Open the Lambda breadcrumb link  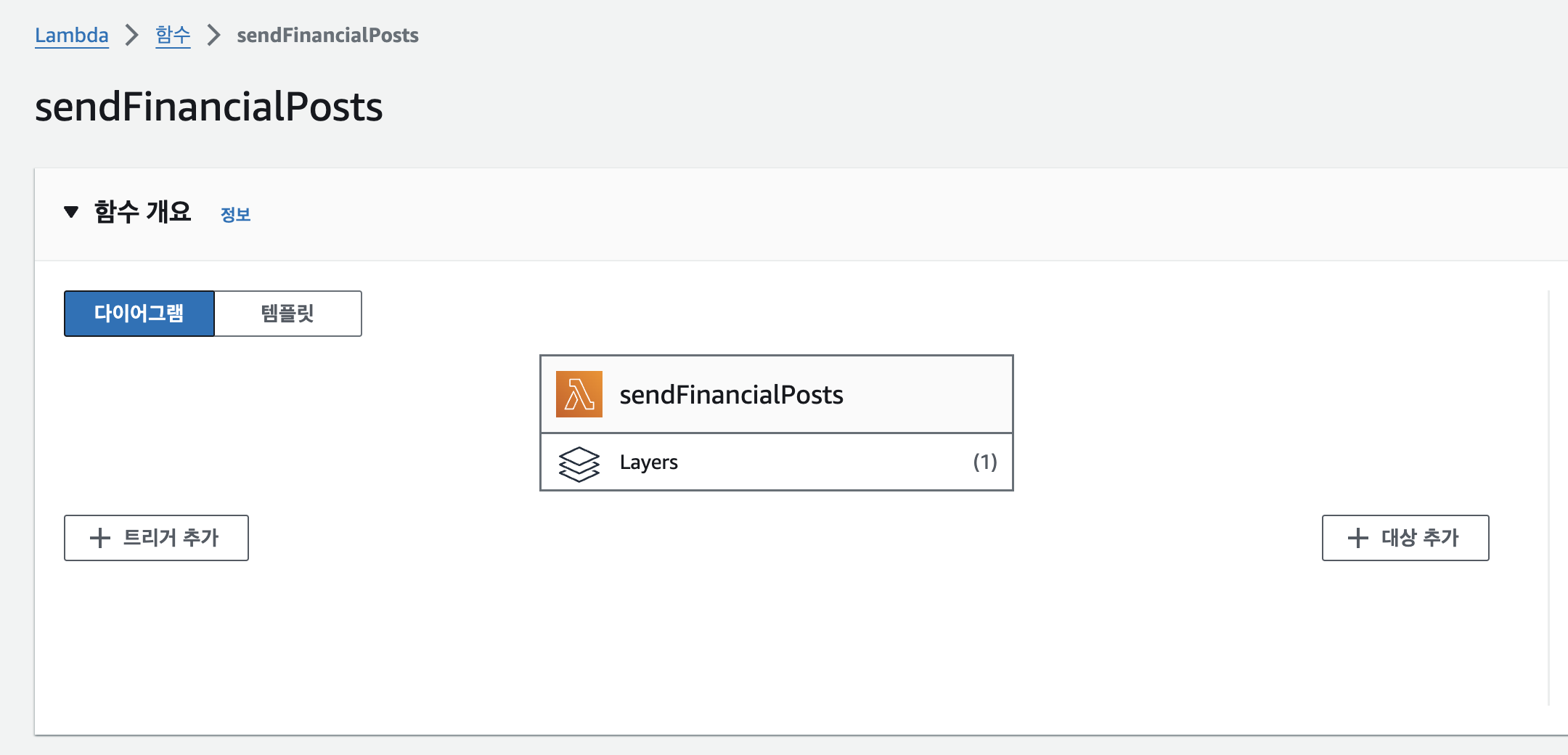[72, 35]
